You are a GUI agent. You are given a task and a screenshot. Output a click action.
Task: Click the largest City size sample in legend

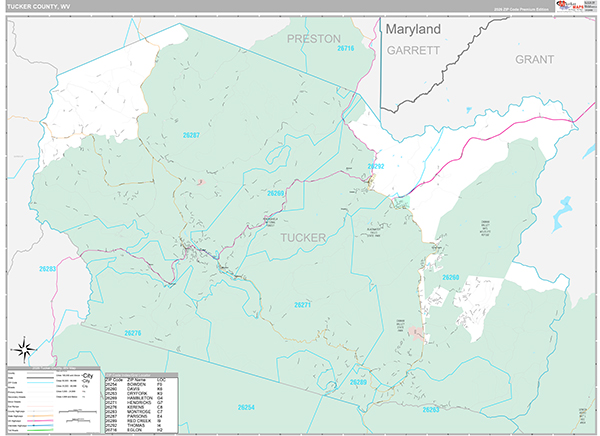88,376
